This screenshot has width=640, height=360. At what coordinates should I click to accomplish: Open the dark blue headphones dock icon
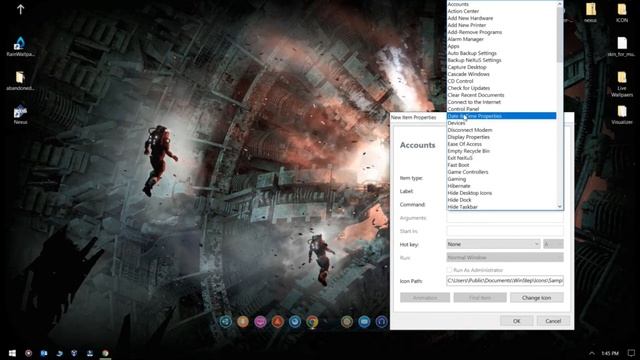pos(382,322)
